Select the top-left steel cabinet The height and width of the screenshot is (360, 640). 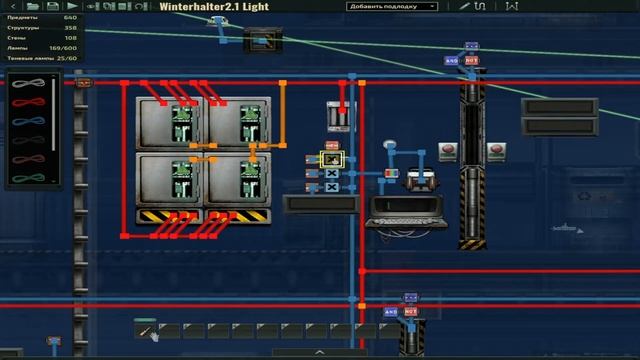coord(169,124)
